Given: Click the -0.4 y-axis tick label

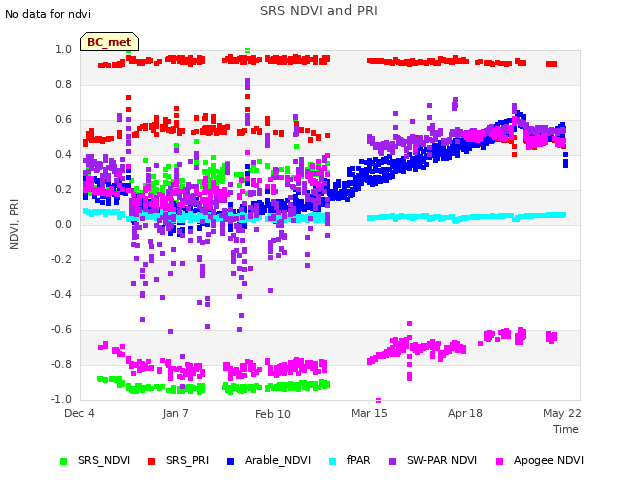Looking at the screenshot, I should point(61,294).
